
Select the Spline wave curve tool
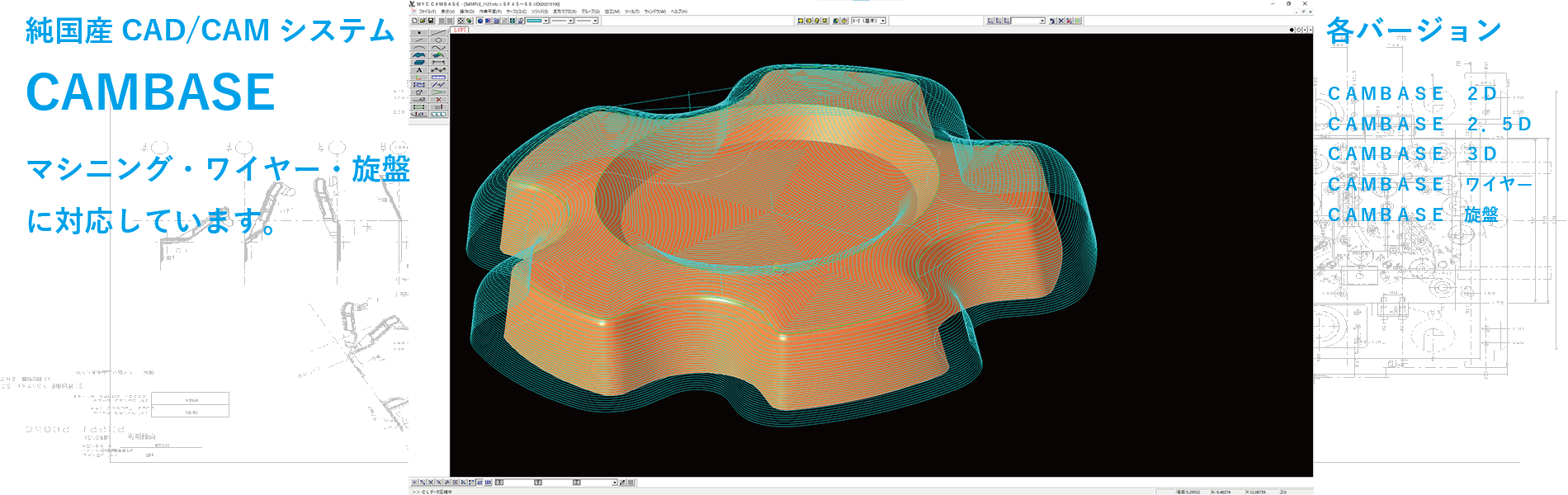438,47
